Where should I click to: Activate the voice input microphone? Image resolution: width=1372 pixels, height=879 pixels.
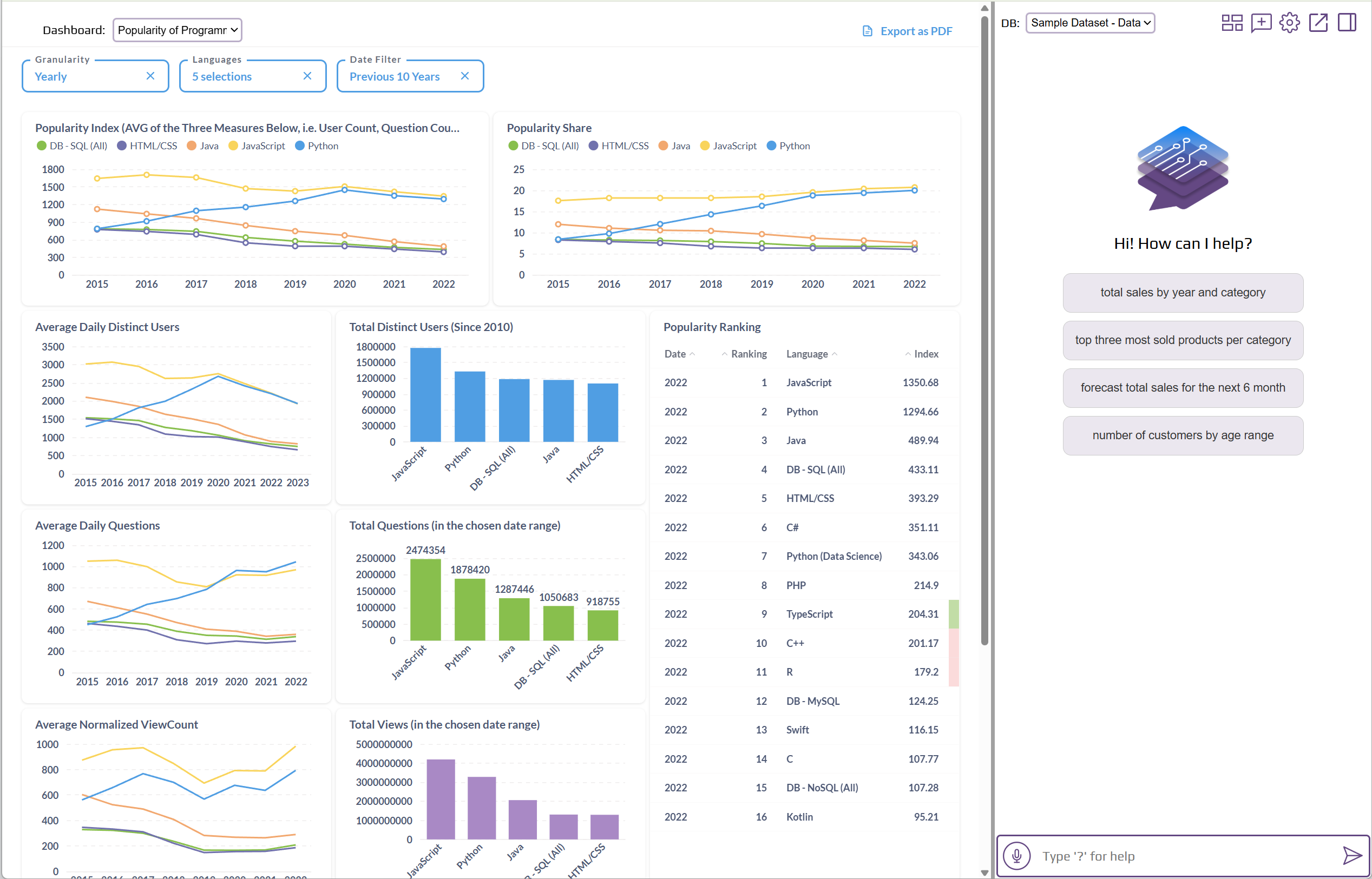coord(1017,856)
